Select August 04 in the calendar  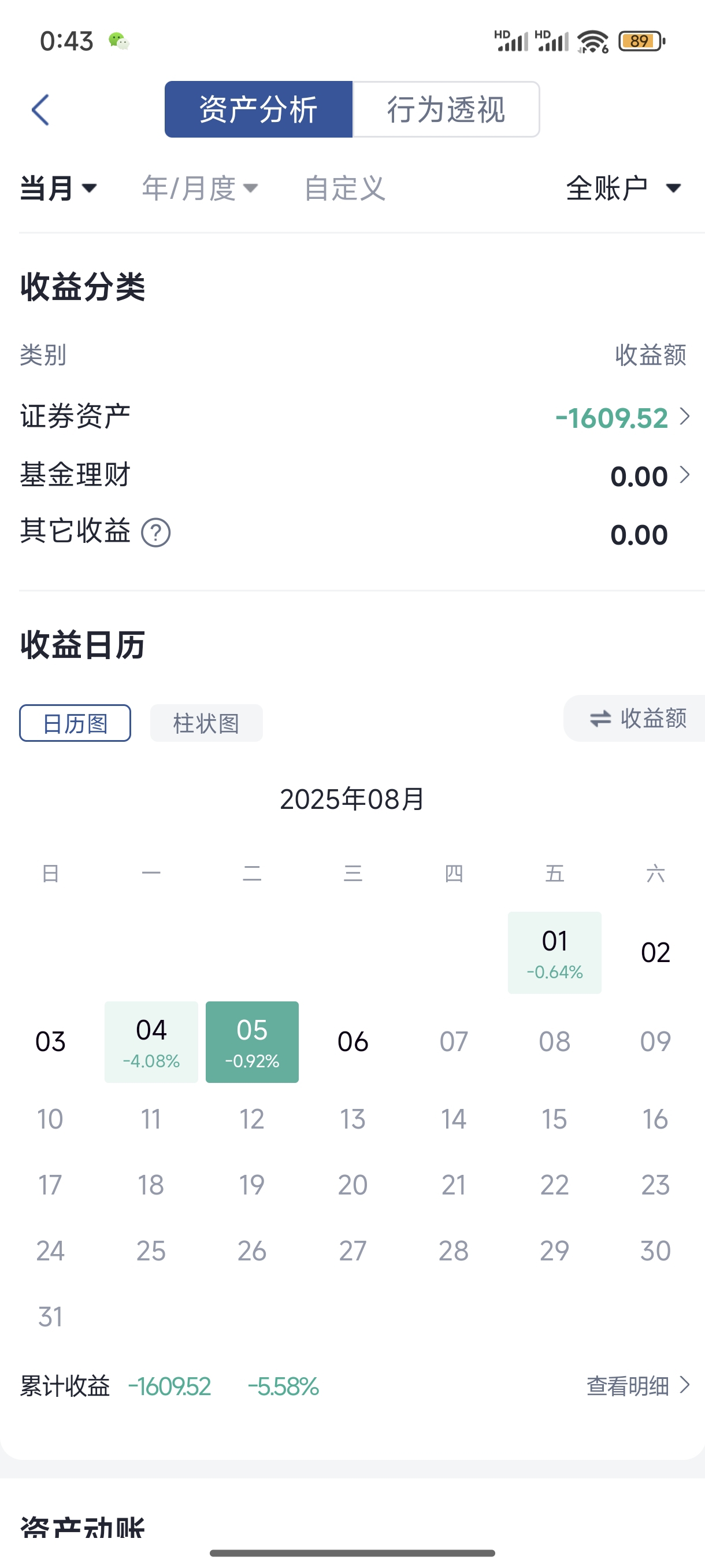click(151, 1042)
